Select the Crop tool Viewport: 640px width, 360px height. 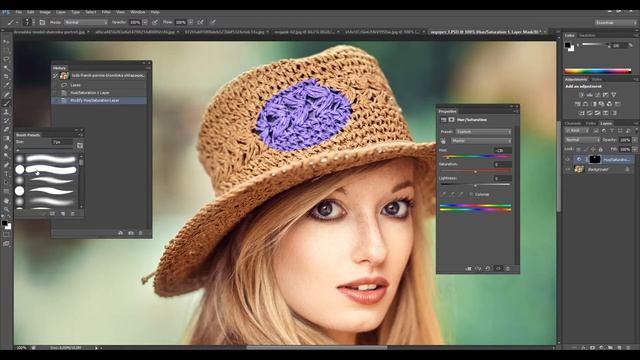pyautogui.click(x=6, y=76)
